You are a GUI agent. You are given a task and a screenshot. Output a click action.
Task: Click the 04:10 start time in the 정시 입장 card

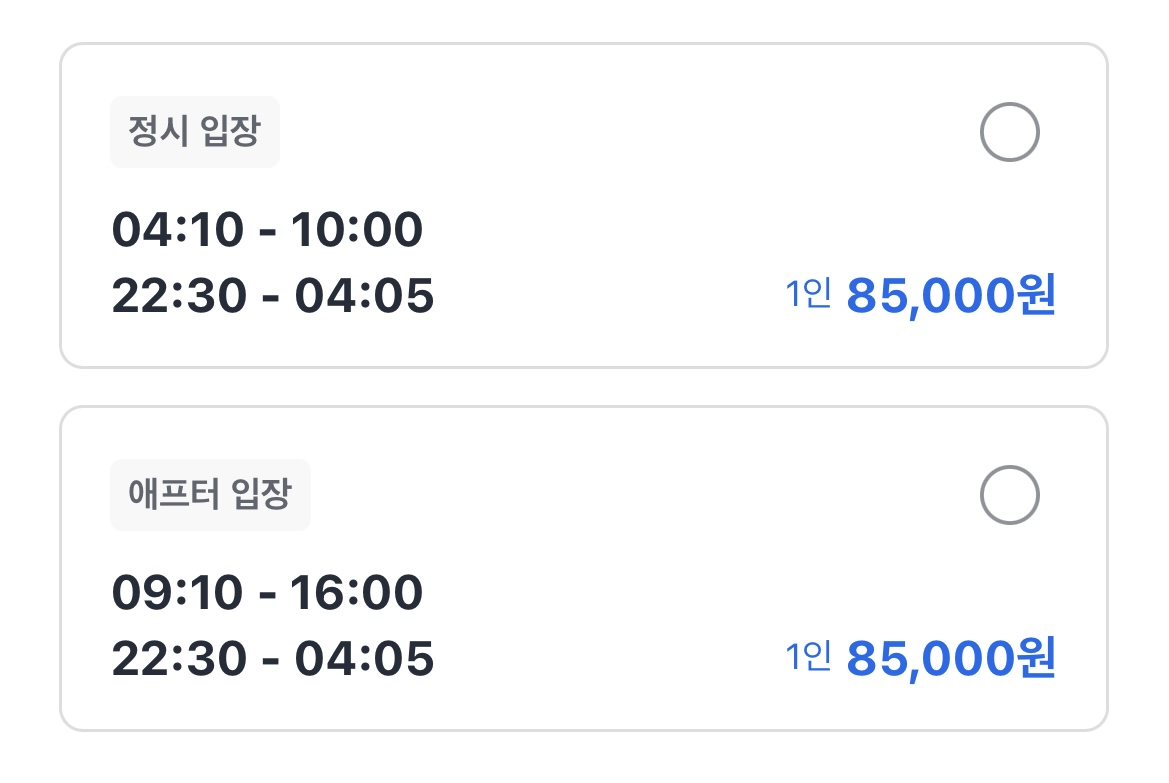177,230
